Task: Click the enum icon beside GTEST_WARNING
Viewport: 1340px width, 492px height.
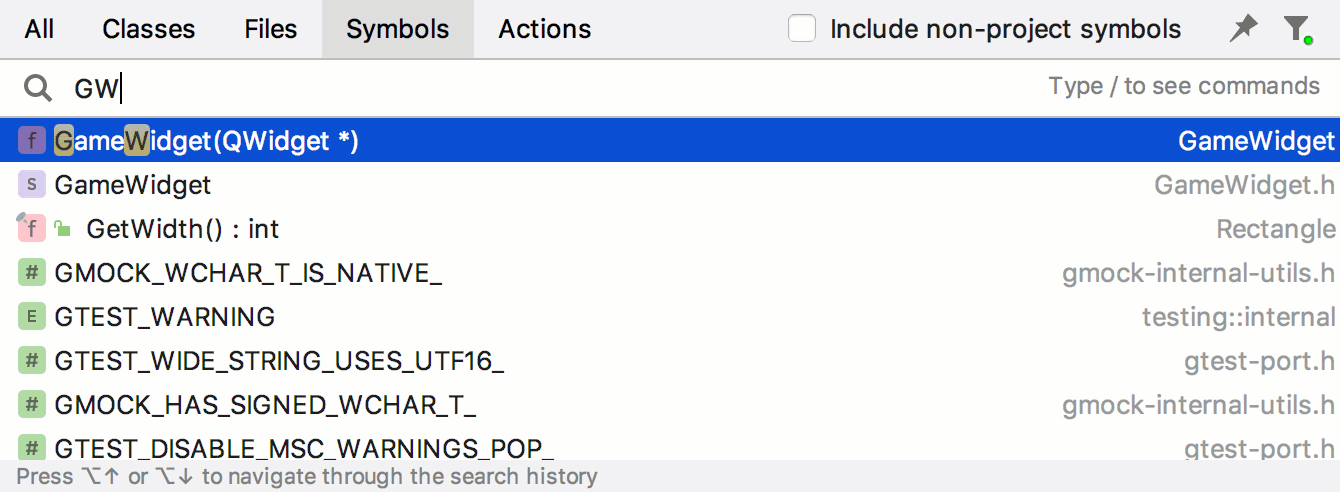Action: coord(32,317)
